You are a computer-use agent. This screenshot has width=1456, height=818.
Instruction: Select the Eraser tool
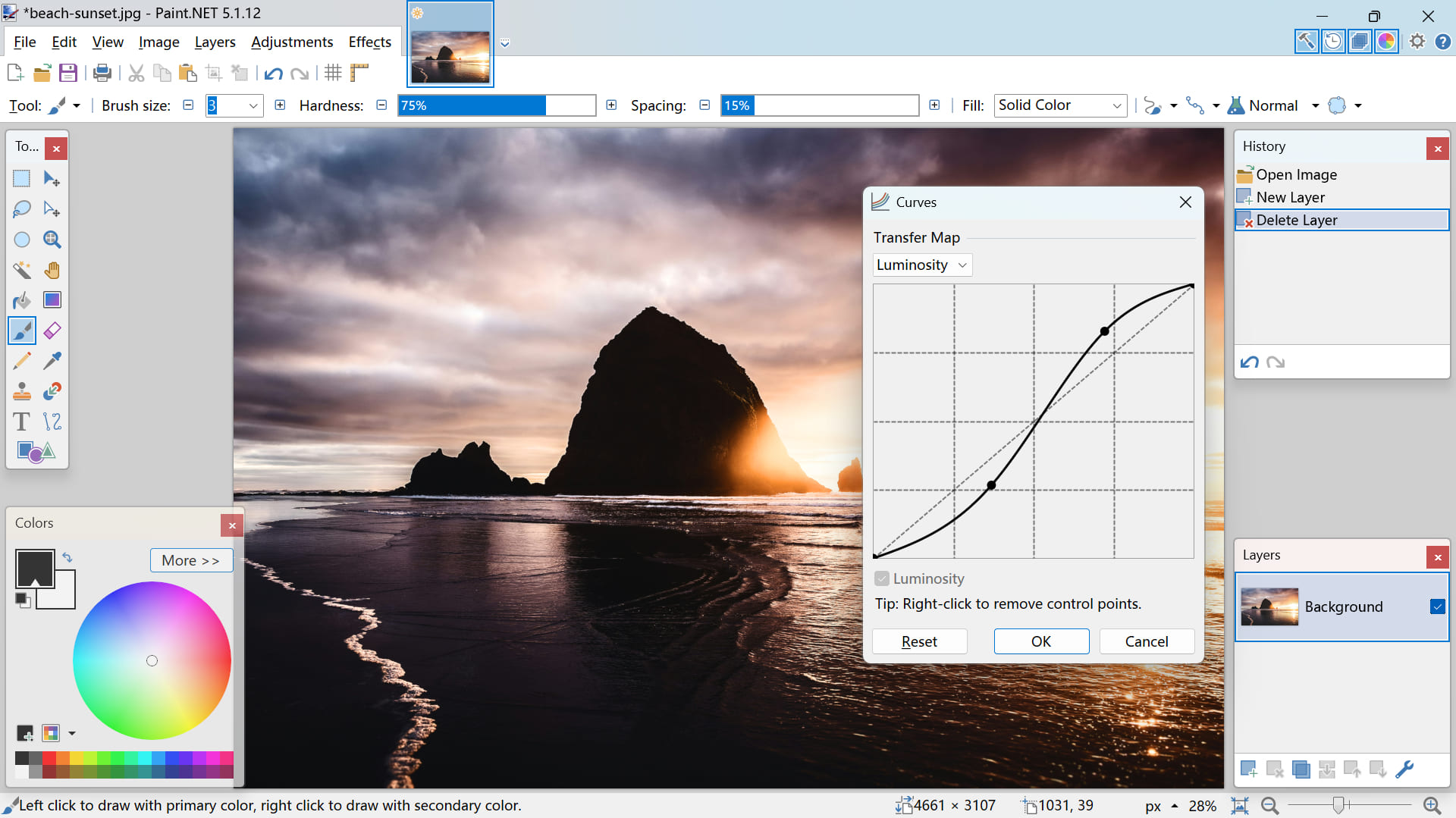(x=52, y=330)
